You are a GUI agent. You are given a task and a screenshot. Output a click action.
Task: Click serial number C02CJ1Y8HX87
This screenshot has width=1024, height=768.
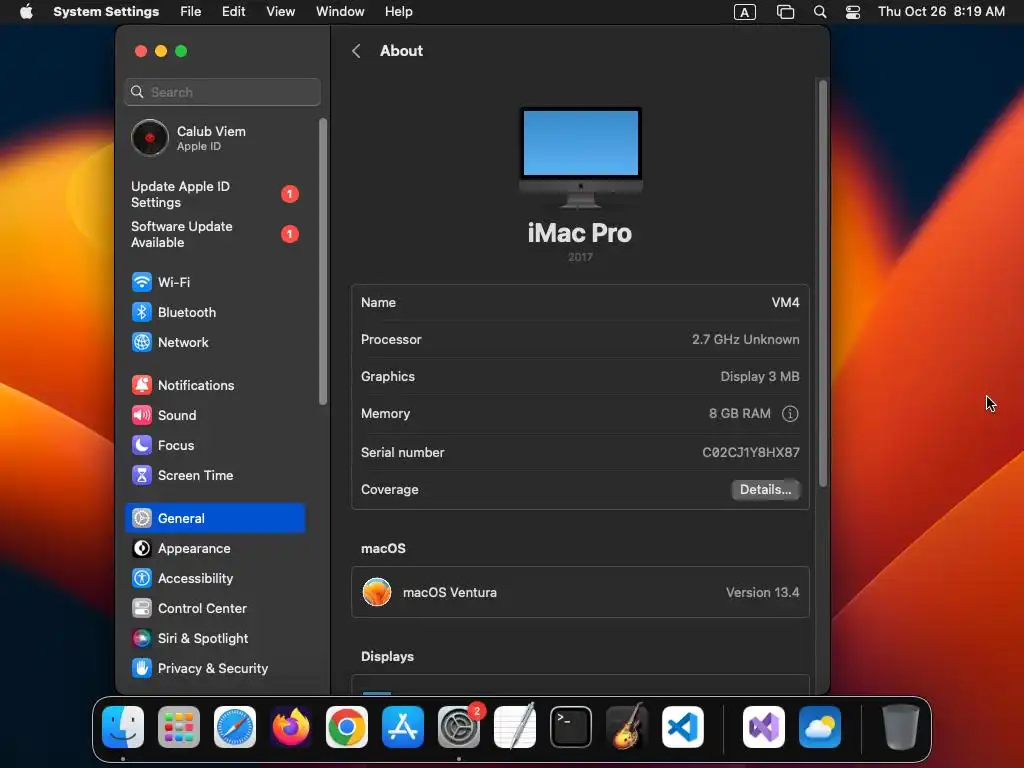pyautogui.click(x=751, y=453)
